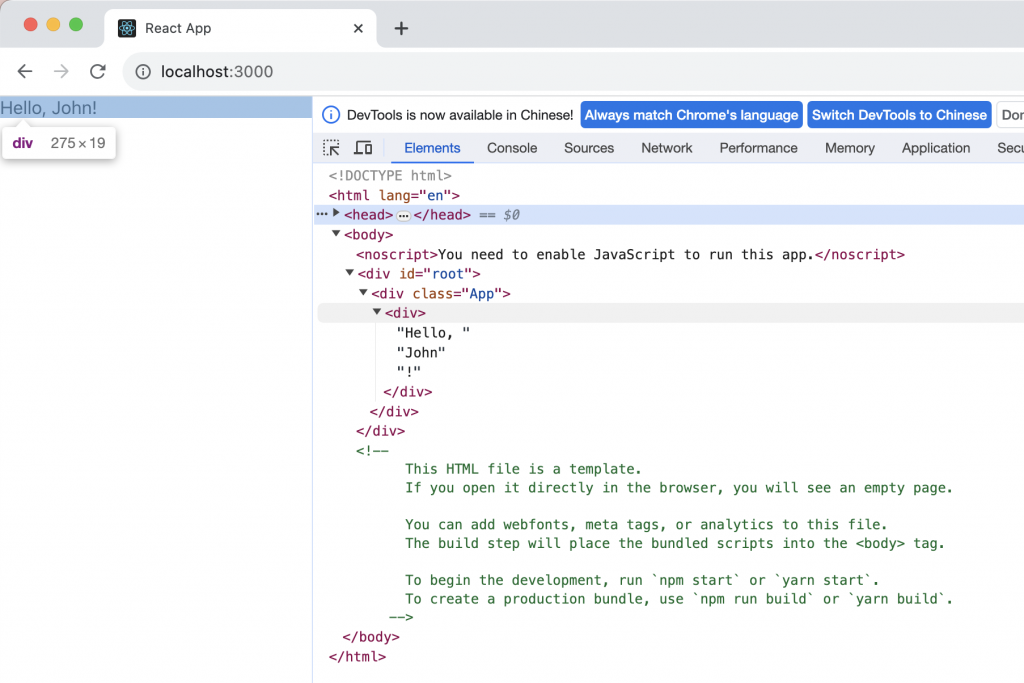
Task: Select the DOCTYPE html line
Action: tap(390, 176)
